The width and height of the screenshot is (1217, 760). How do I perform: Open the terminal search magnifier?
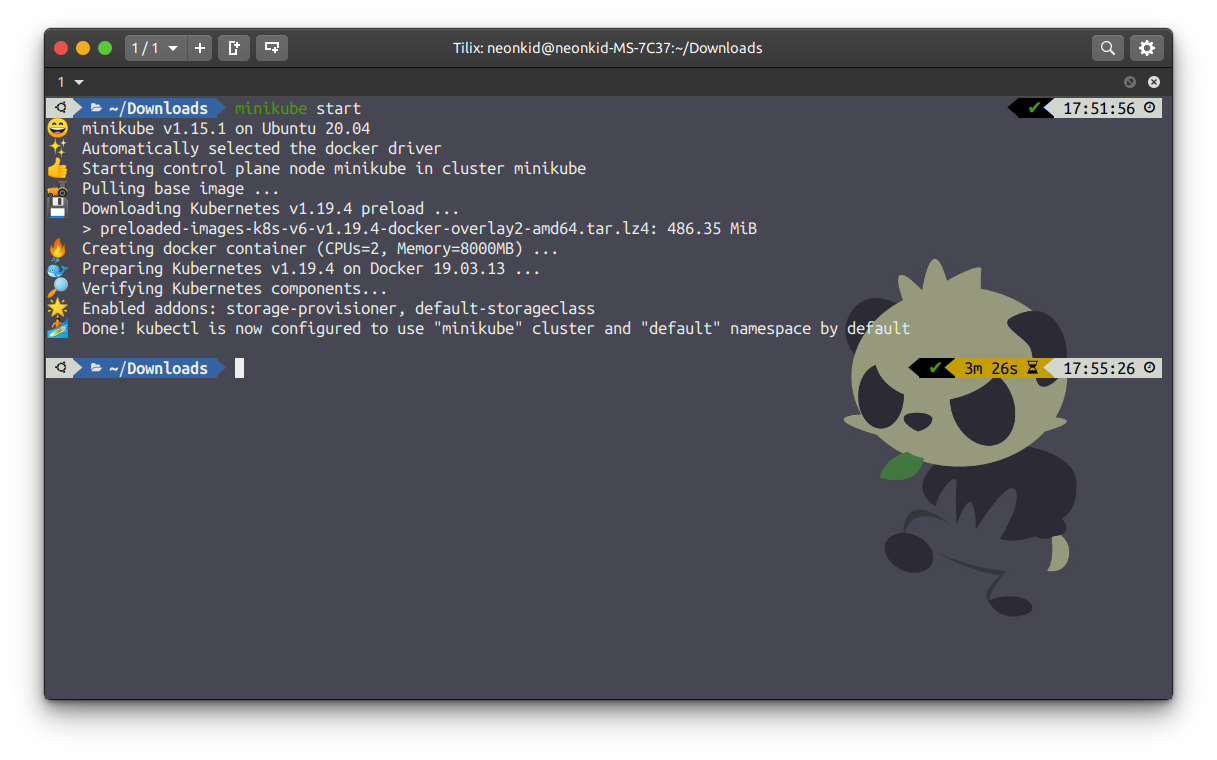coord(1107,47)
